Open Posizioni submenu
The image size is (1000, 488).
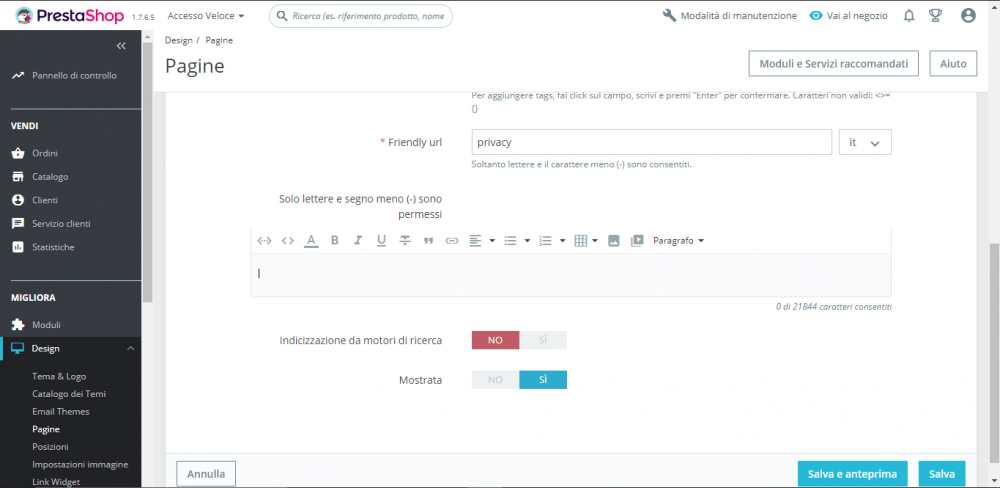pyautogui.click(x=50, y=447)
